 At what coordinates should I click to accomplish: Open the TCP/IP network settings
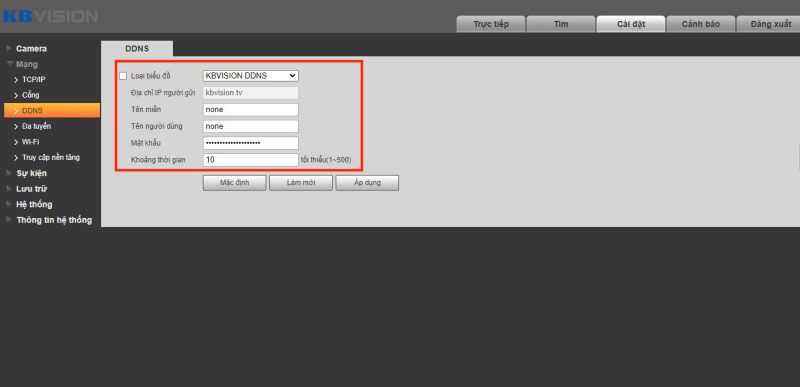(34, 80)
